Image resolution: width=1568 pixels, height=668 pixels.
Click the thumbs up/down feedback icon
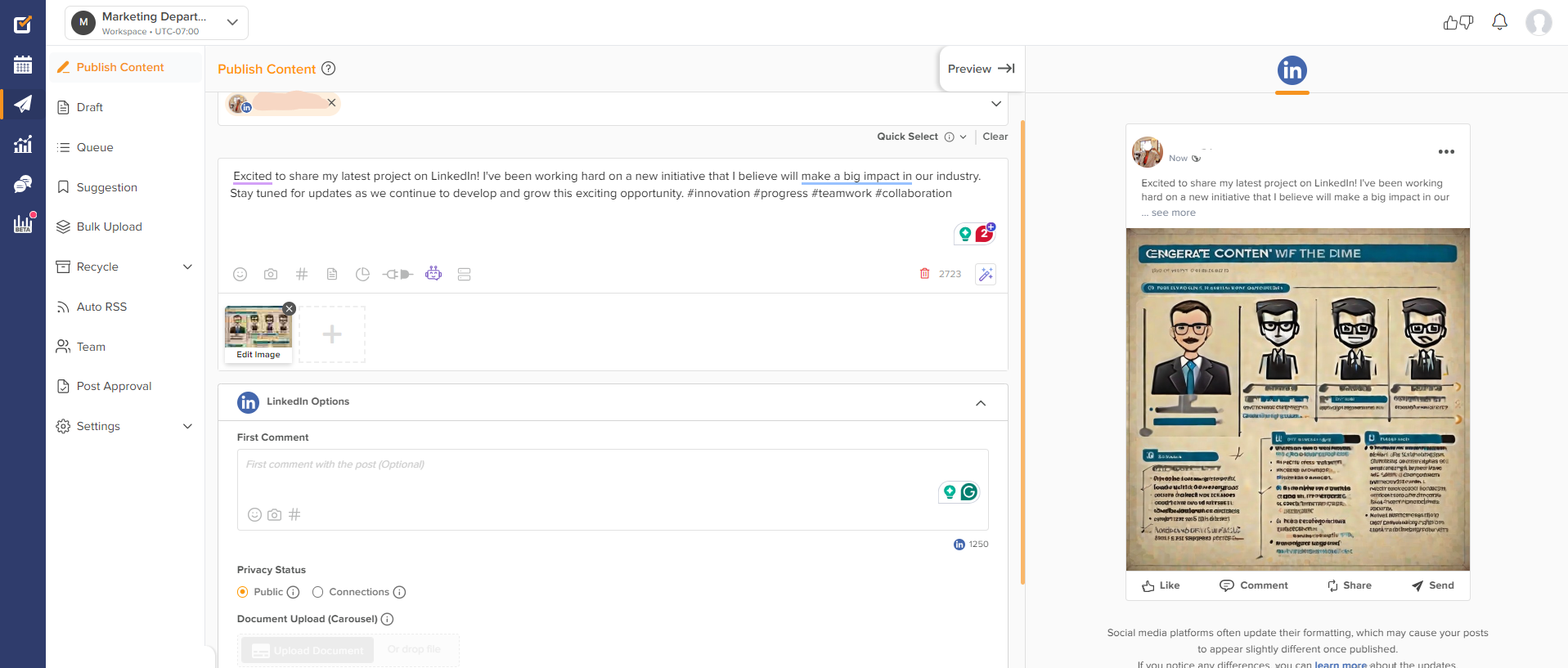1458,22
